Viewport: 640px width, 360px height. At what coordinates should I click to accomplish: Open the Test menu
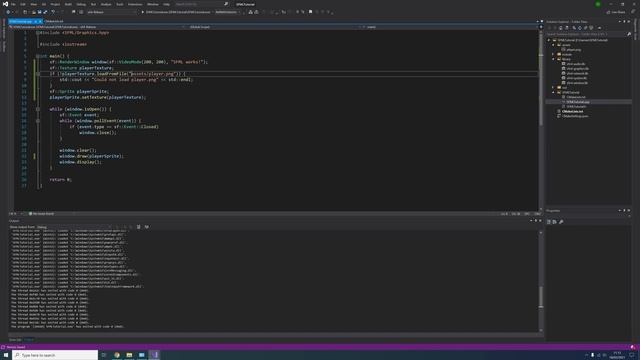click(x=93, y=4)
